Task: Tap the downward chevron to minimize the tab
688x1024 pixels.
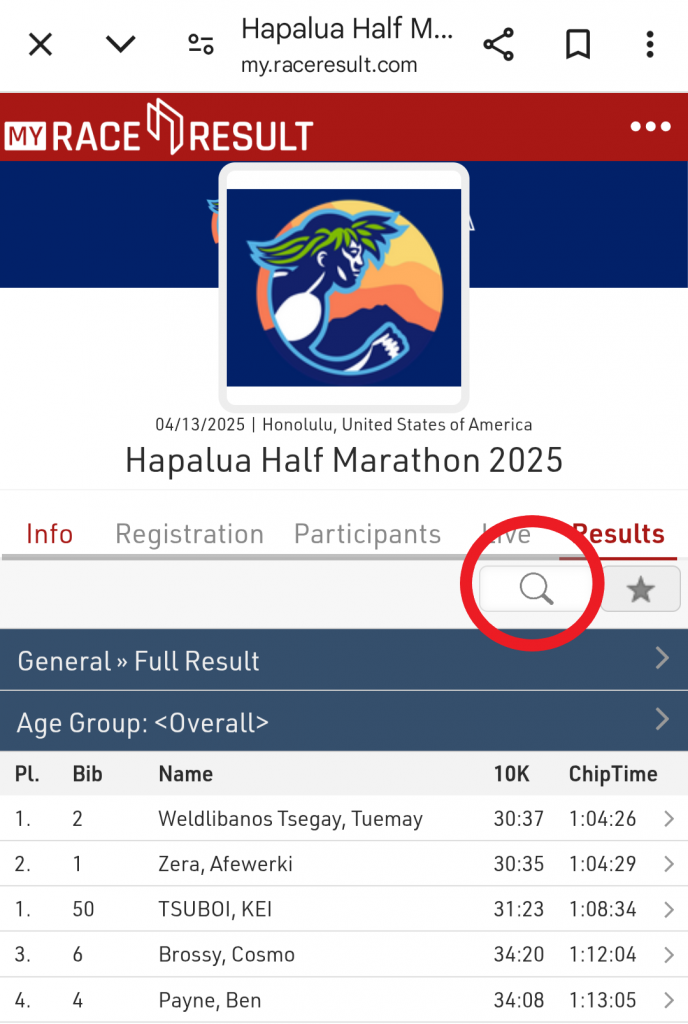Action: pyautogui.click(x=121, y=44)
